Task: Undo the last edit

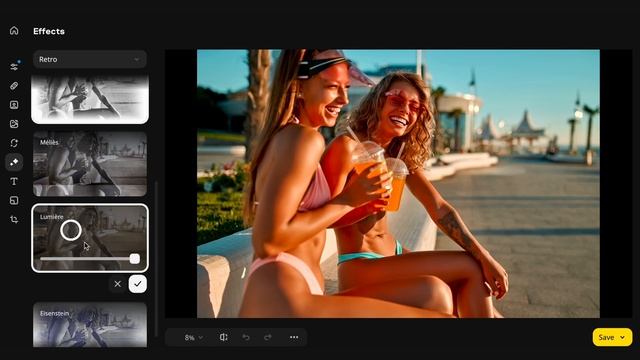Action: click(246, 337)
